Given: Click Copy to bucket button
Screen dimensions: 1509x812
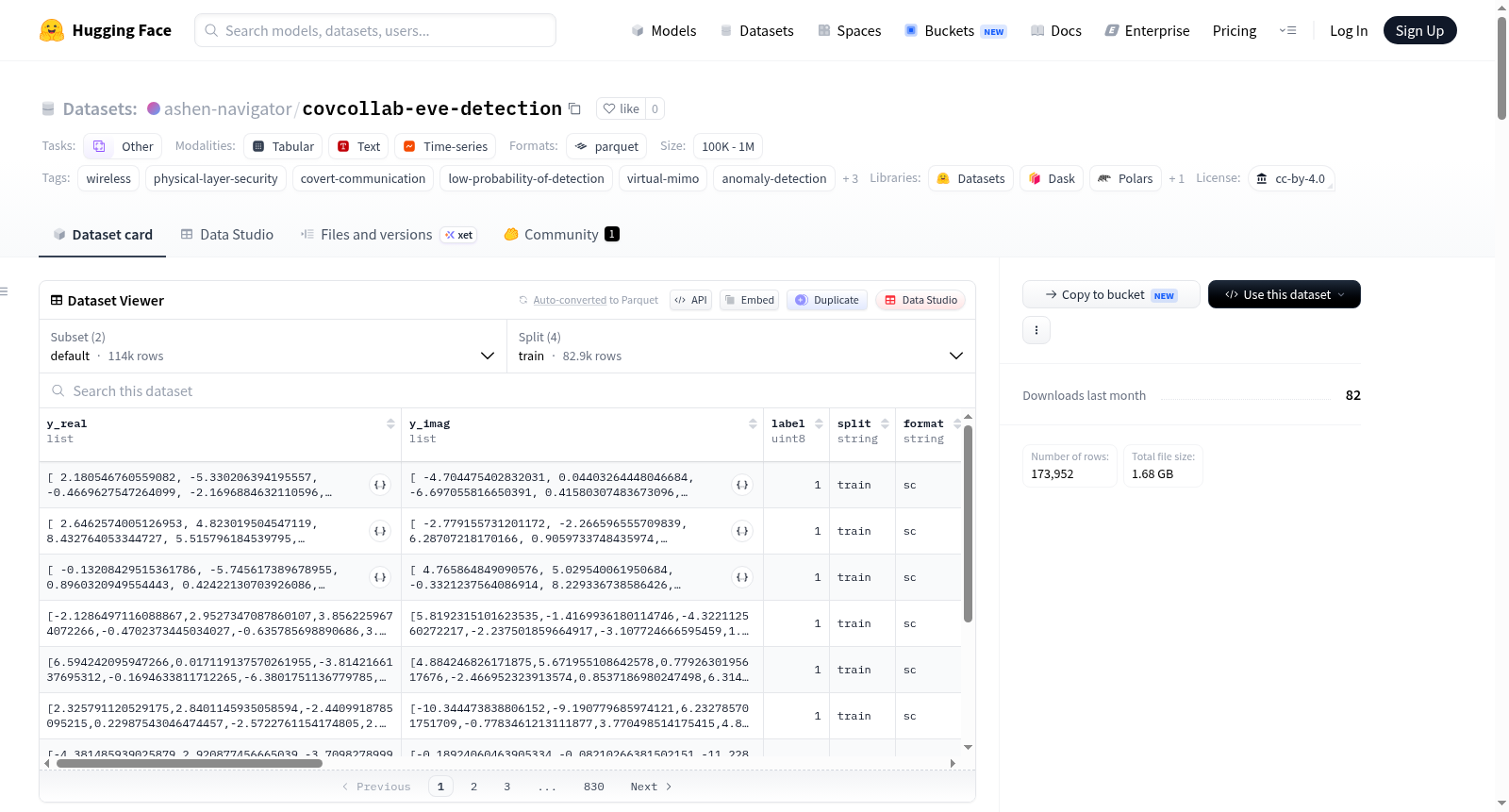Looking at the screenshot, I should pos(1111,294).
